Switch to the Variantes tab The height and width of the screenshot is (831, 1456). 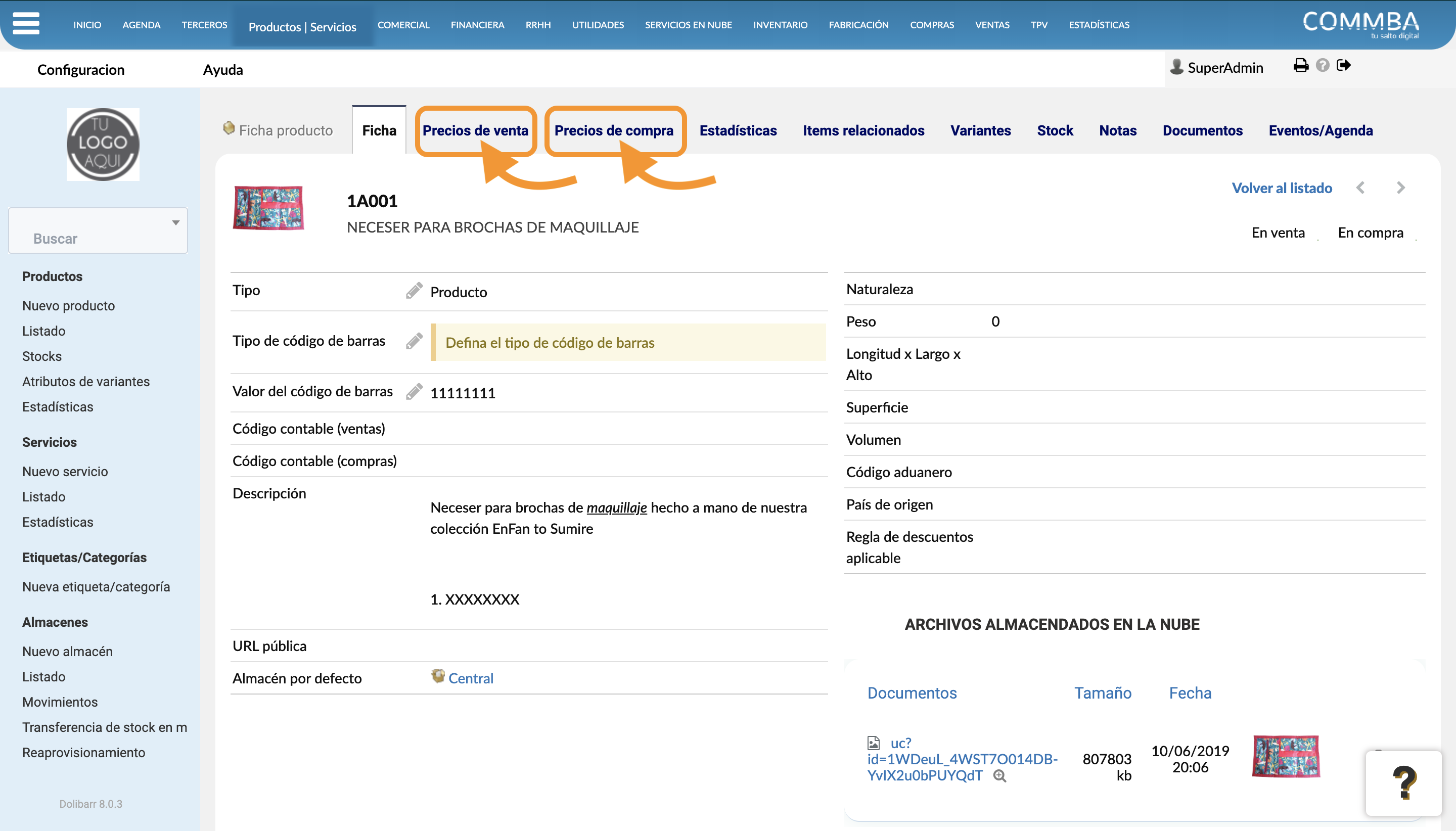point(981,131)
